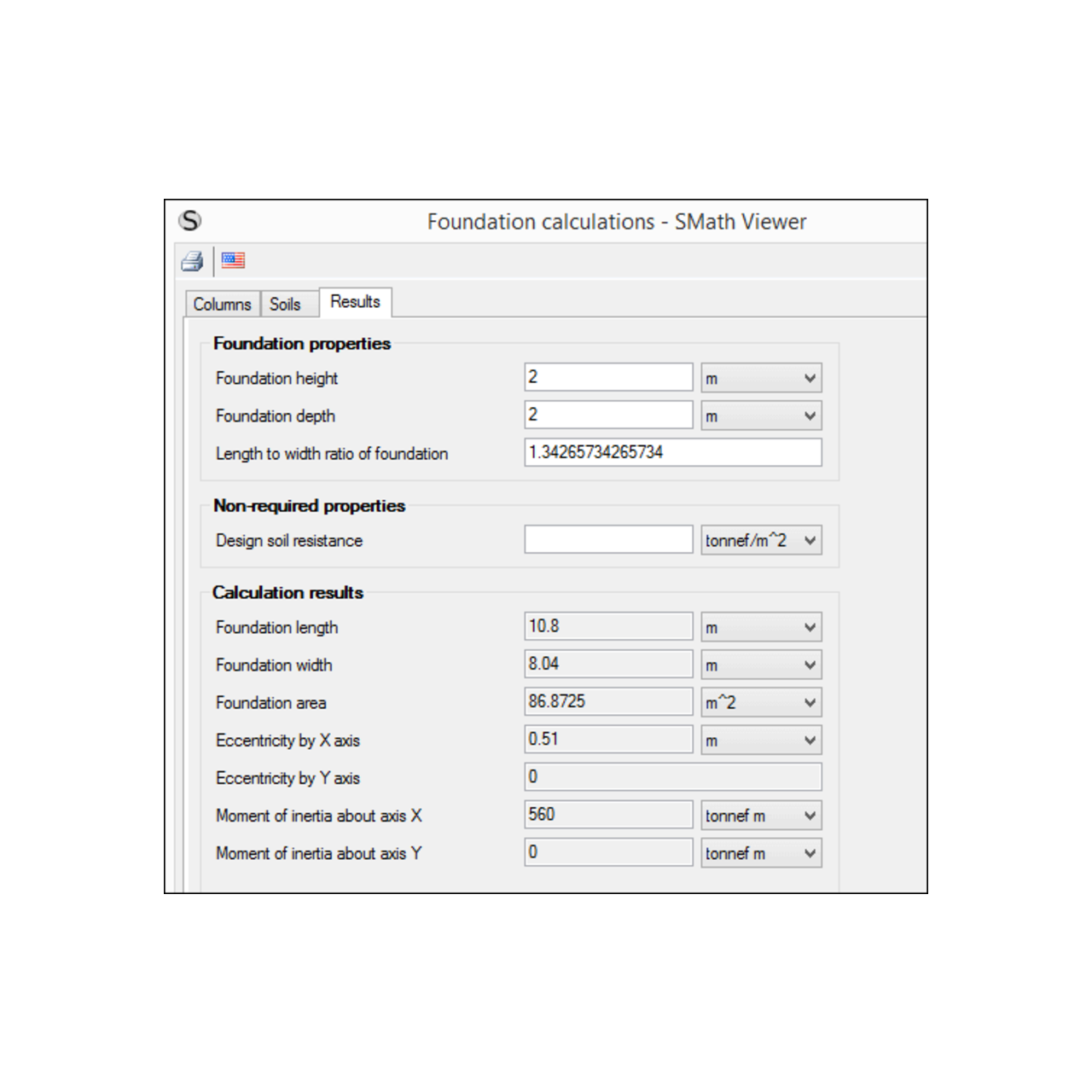Expand Moment of inertia Y unit dropdown
Image resolution: width=1092 pixels, height=1092 pixels.
pos(761,853)
